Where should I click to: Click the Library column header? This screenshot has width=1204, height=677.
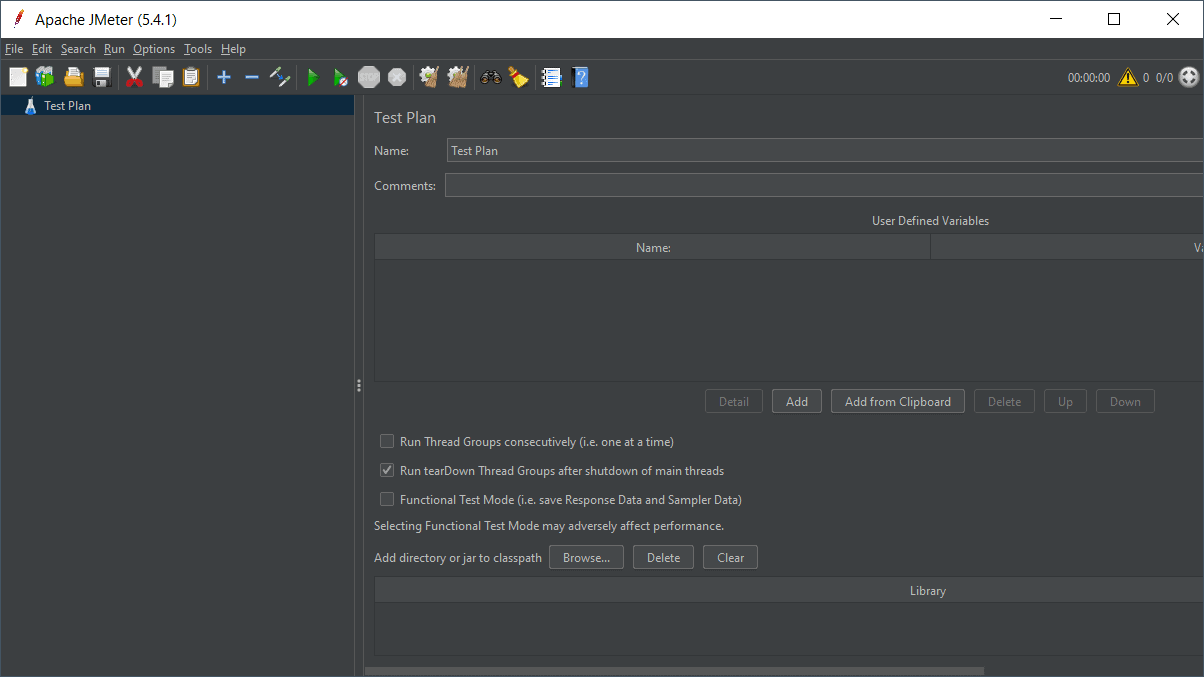789,590
